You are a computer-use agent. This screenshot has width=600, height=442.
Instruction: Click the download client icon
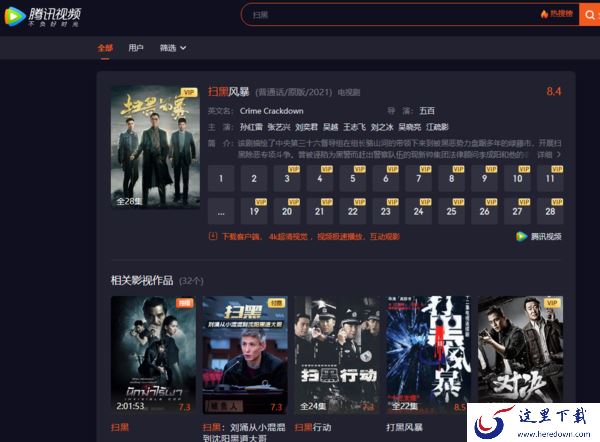[x=213, y=236]
